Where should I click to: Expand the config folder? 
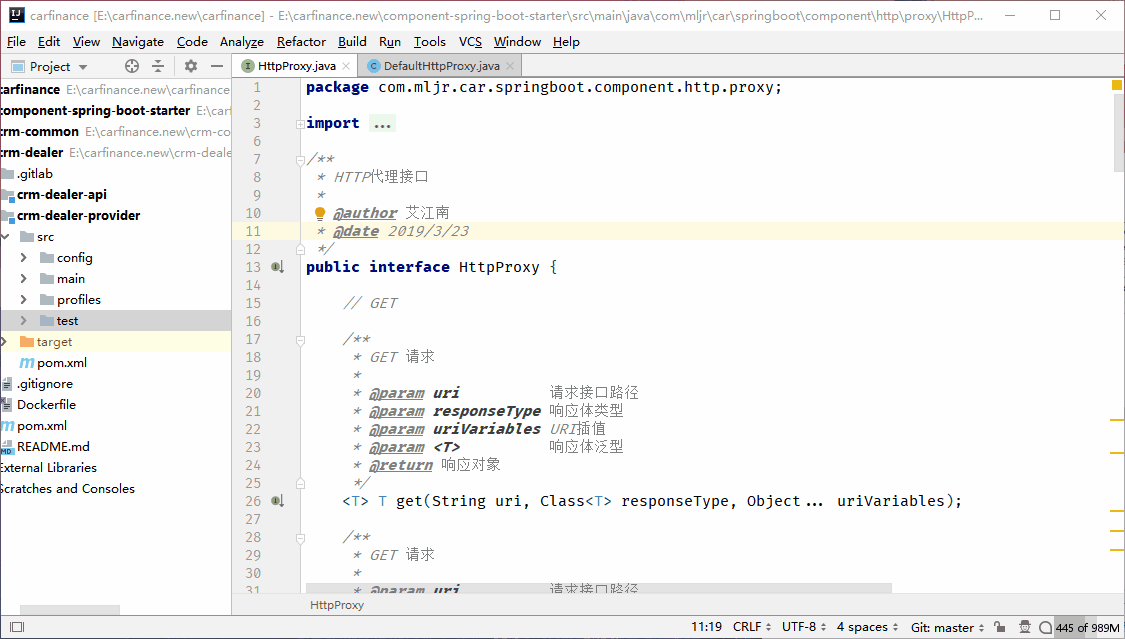pos(24,258)
